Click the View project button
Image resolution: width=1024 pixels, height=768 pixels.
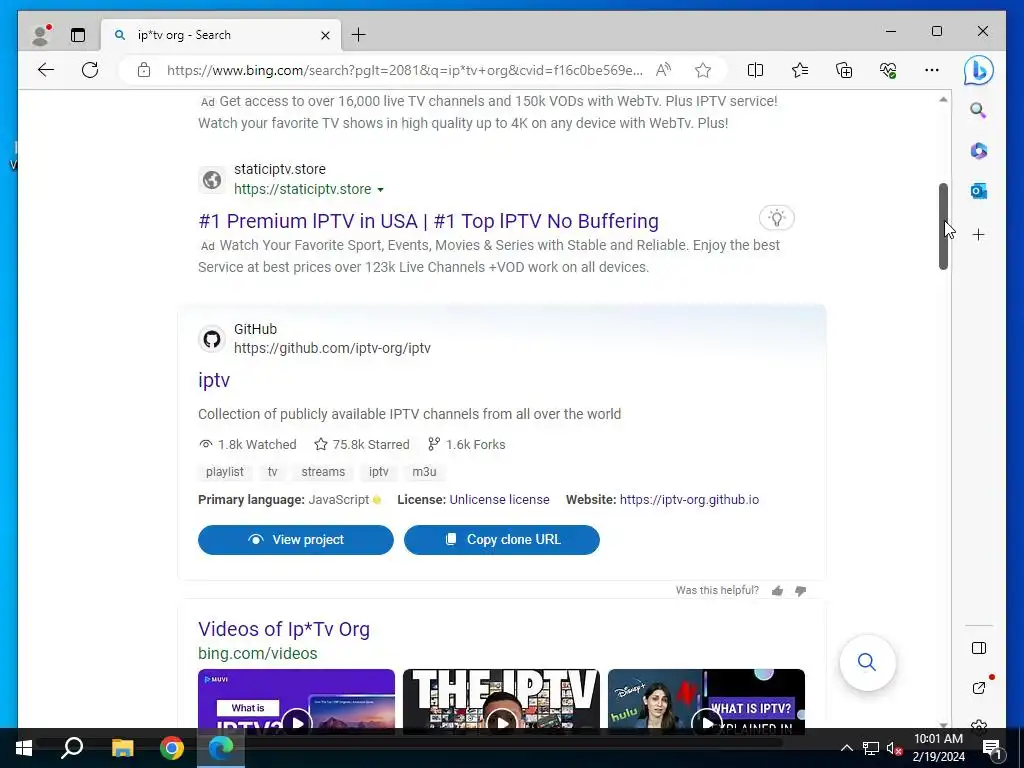[x=296, y=539]
